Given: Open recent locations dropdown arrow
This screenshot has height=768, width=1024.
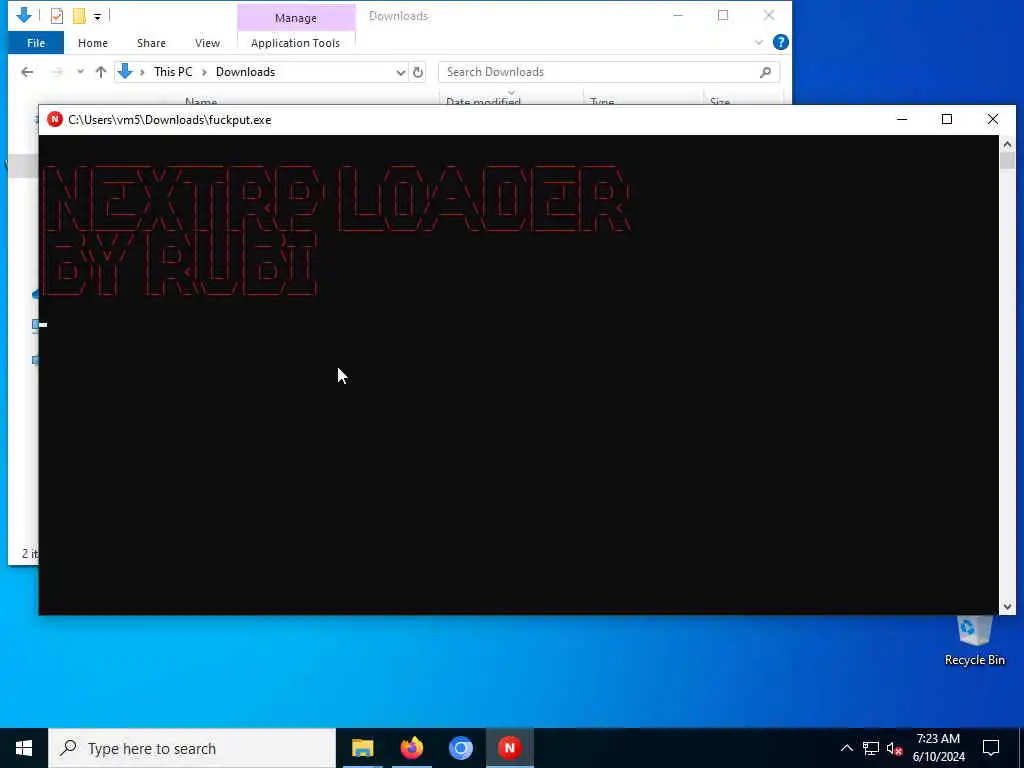Looking at the screenshot, I should tap(80, 72).
